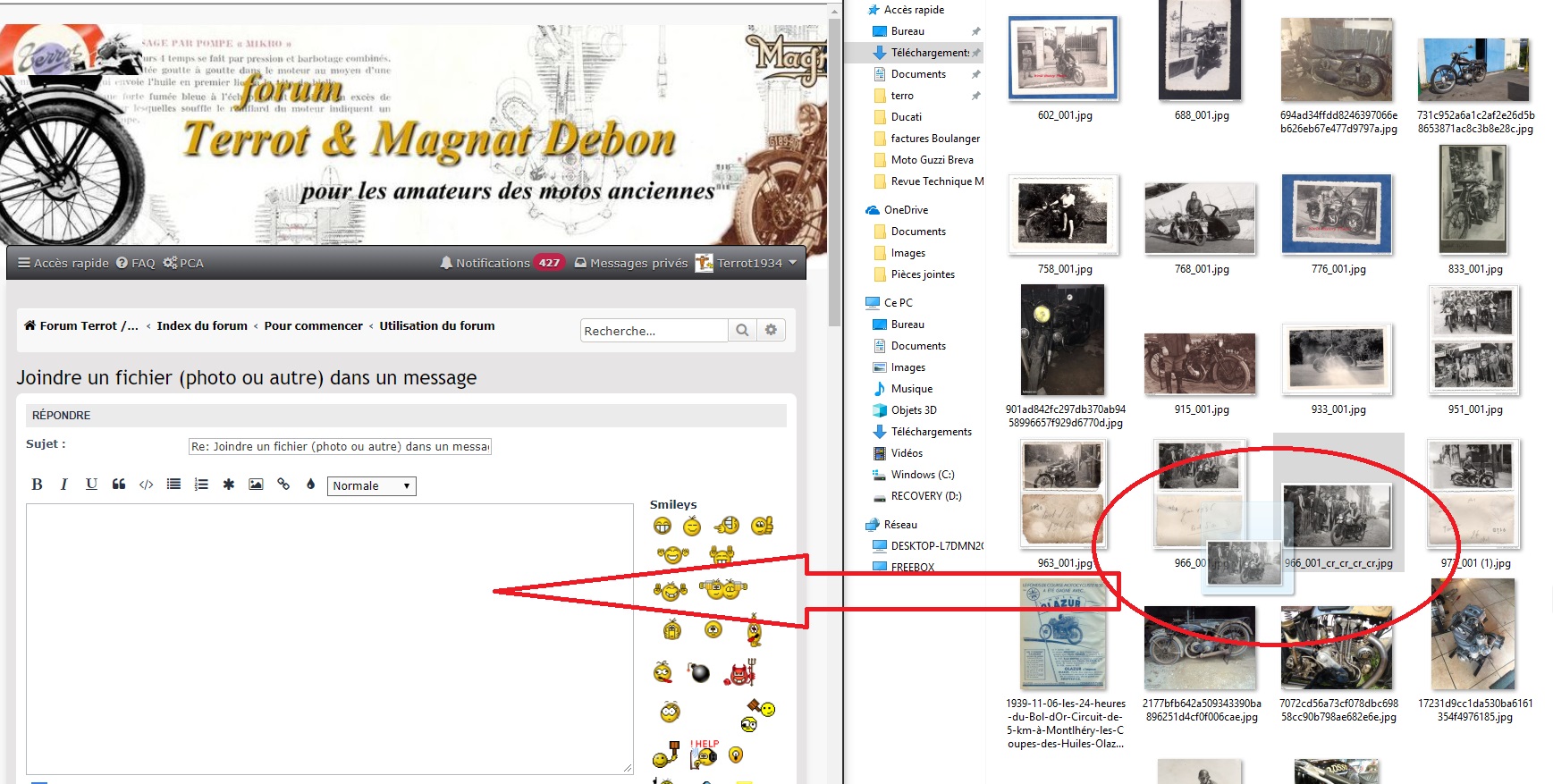Viewport: 1553px width, 784px height.
Task: Open Messages privés in the navbar
Action: 631,263
